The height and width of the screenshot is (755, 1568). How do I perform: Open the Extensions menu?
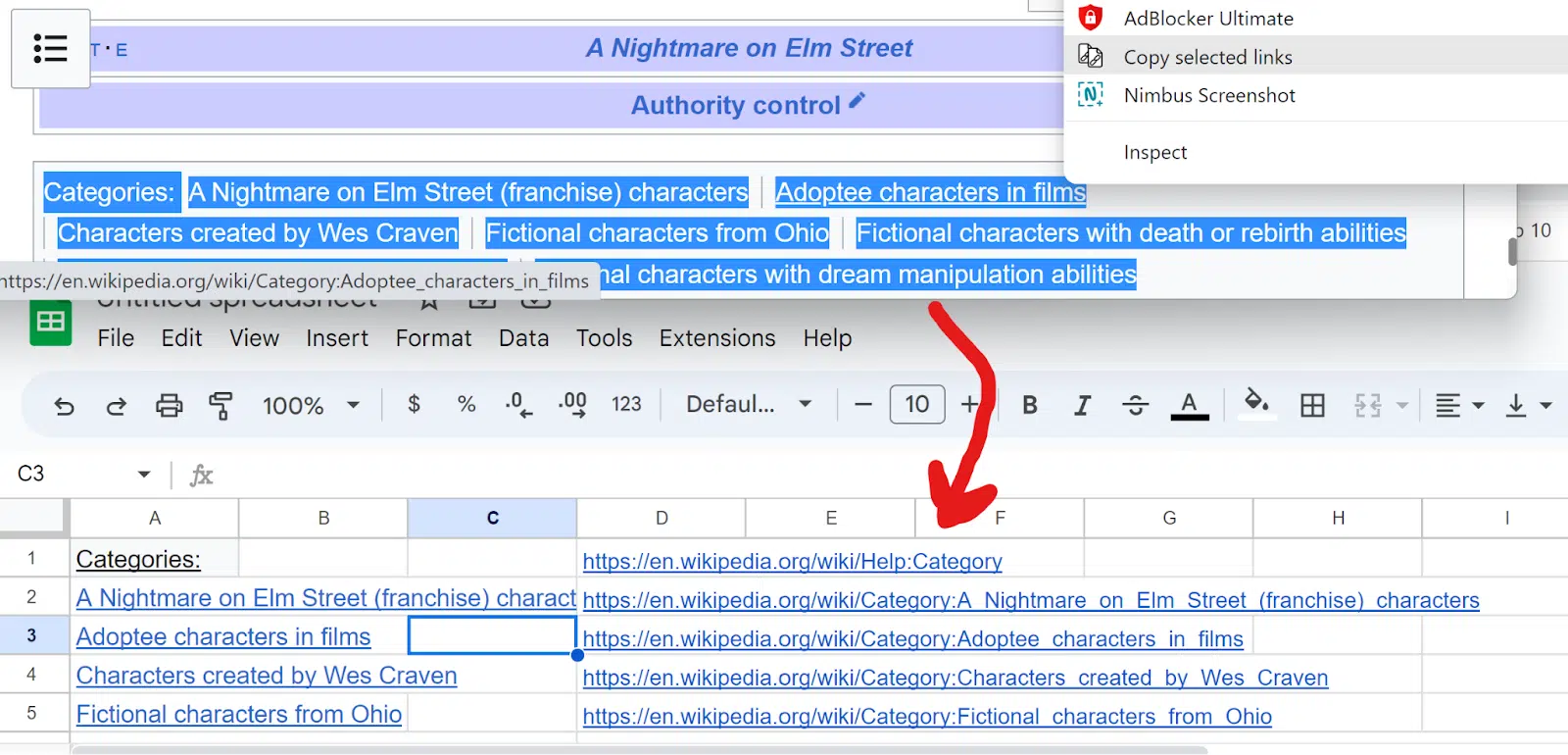[x=717, y=338]
